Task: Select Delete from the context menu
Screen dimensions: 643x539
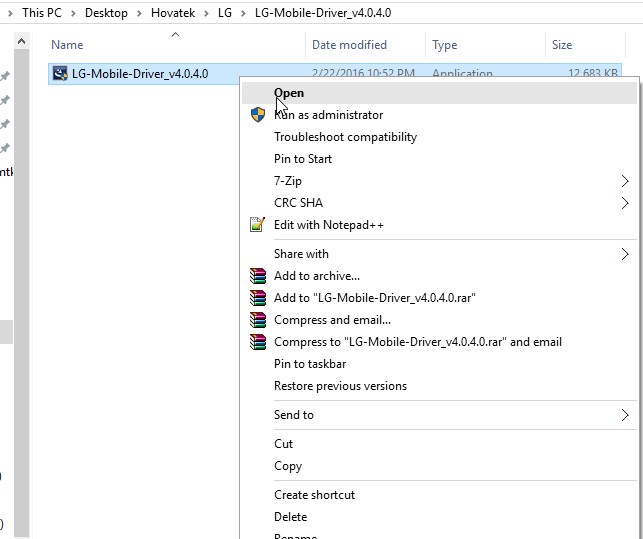Action: pos(439,517)
